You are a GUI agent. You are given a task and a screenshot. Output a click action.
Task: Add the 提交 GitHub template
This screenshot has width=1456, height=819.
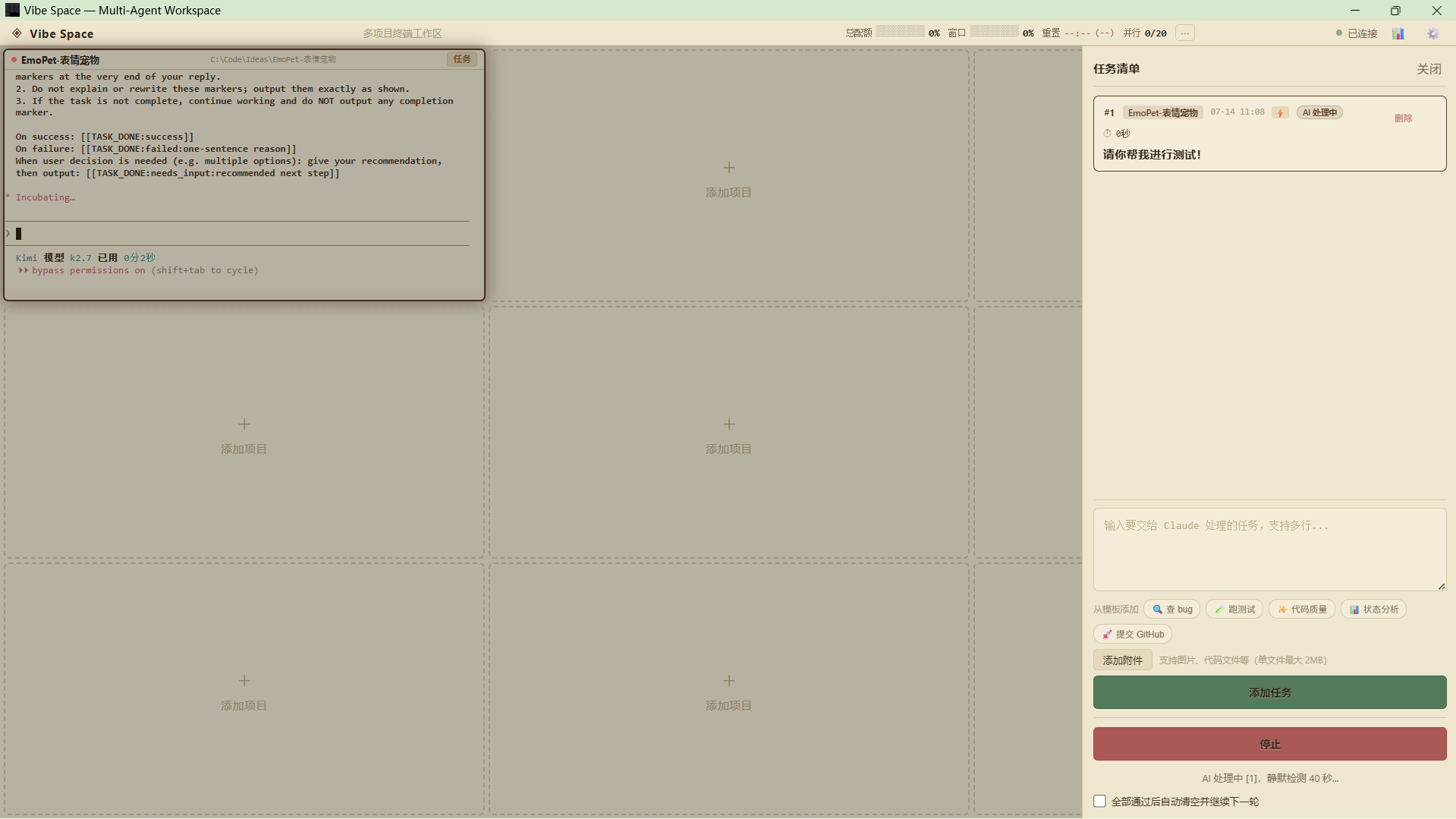(x=1133, y=634)
